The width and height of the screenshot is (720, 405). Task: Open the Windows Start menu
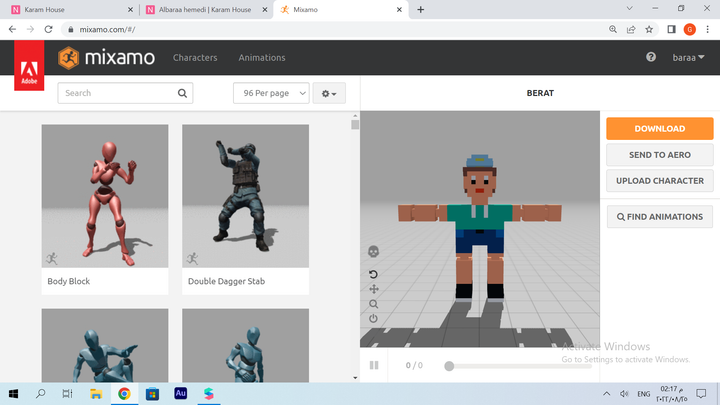(x=13, y=394)
